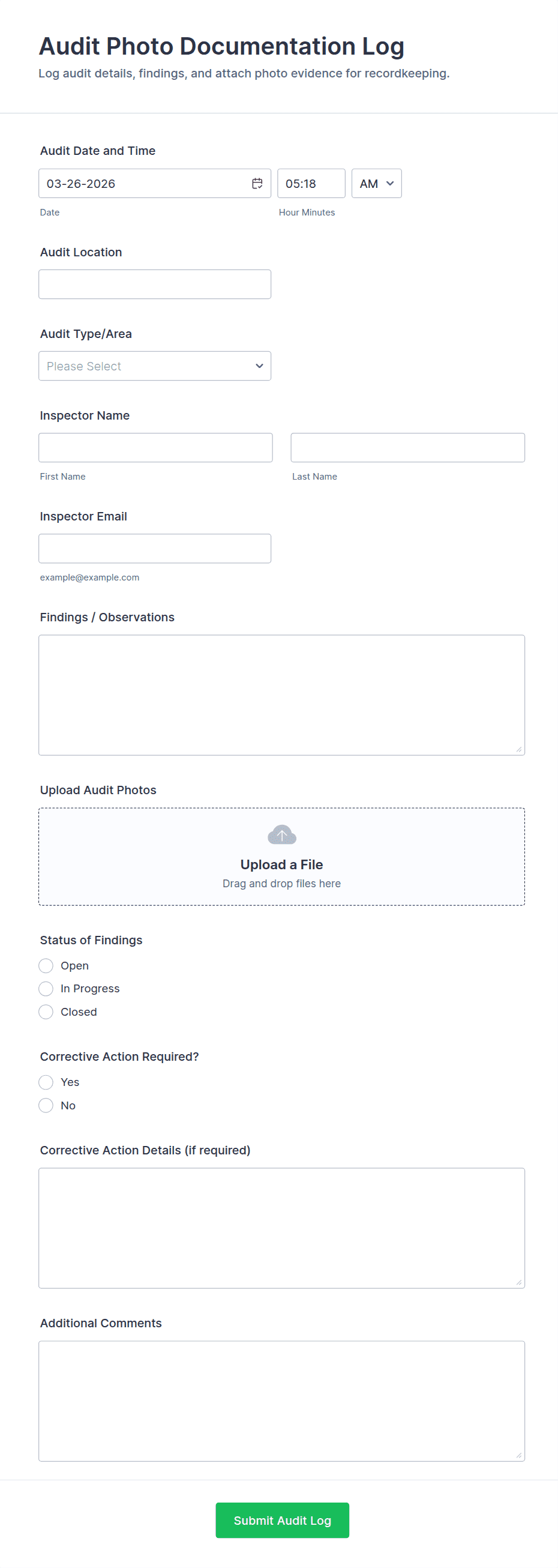
Task: Click the Corrective Action Details resize handle
Action: [x=518, y=1282]
